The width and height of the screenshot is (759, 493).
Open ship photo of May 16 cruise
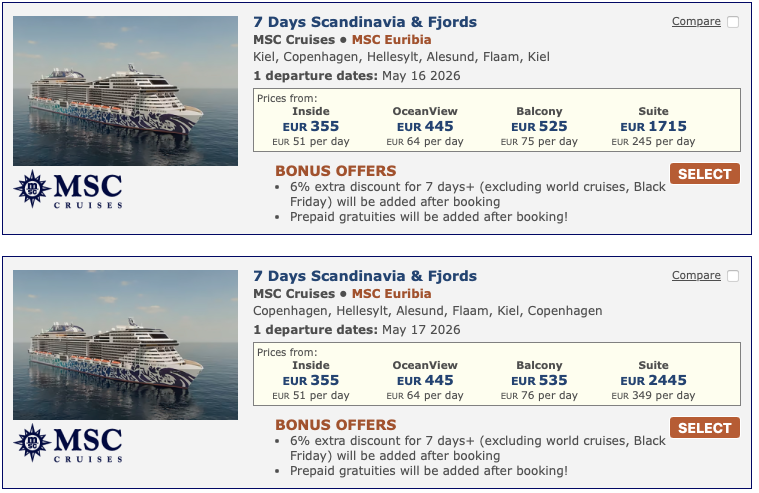tap(125, 91)
